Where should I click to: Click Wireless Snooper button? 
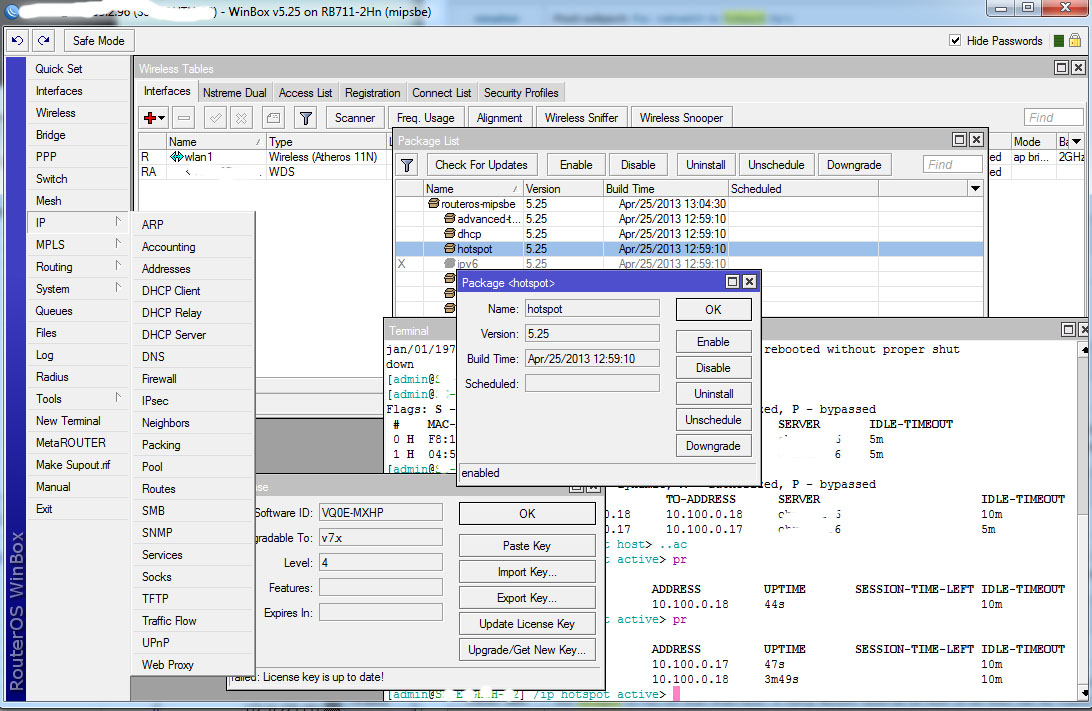click(681, 118)
